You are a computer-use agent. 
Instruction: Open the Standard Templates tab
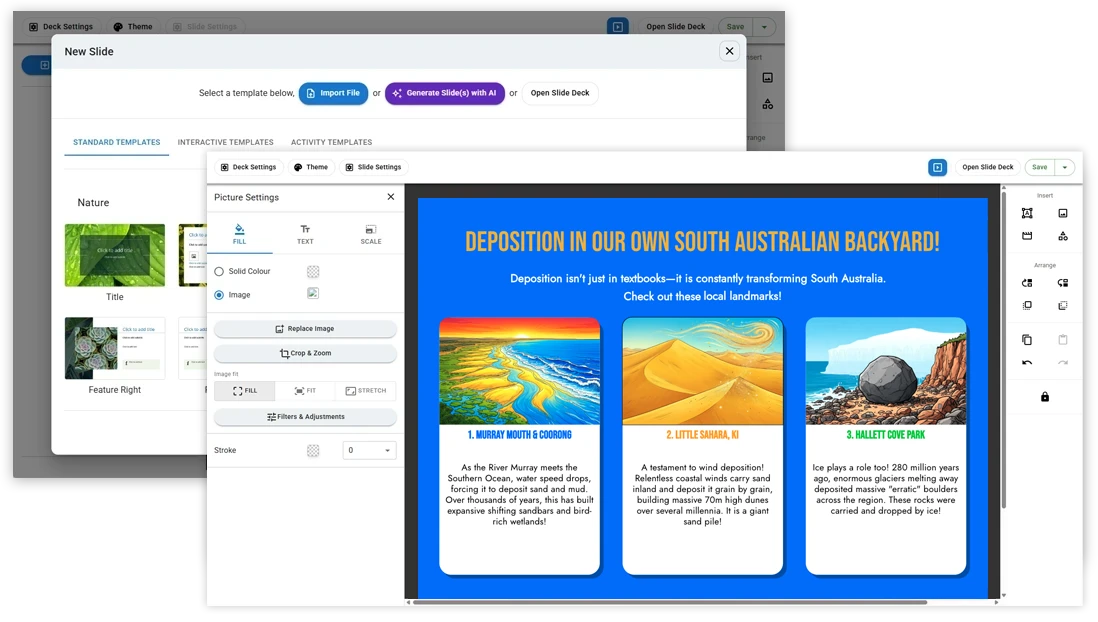tap(117, 142)
